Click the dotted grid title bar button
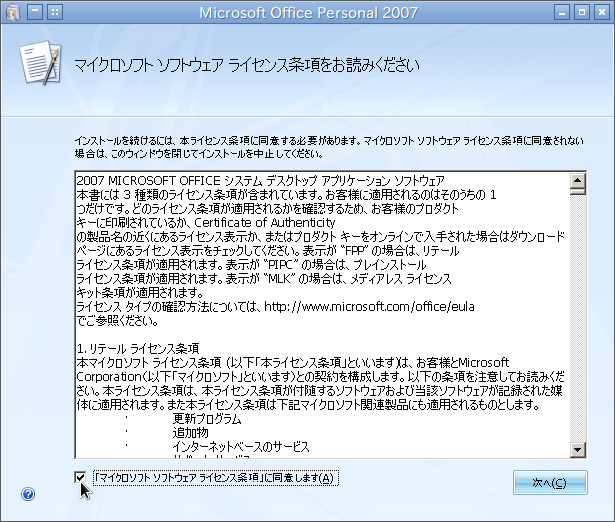Viewport: 615px width, 522px height. coord(55,12)
